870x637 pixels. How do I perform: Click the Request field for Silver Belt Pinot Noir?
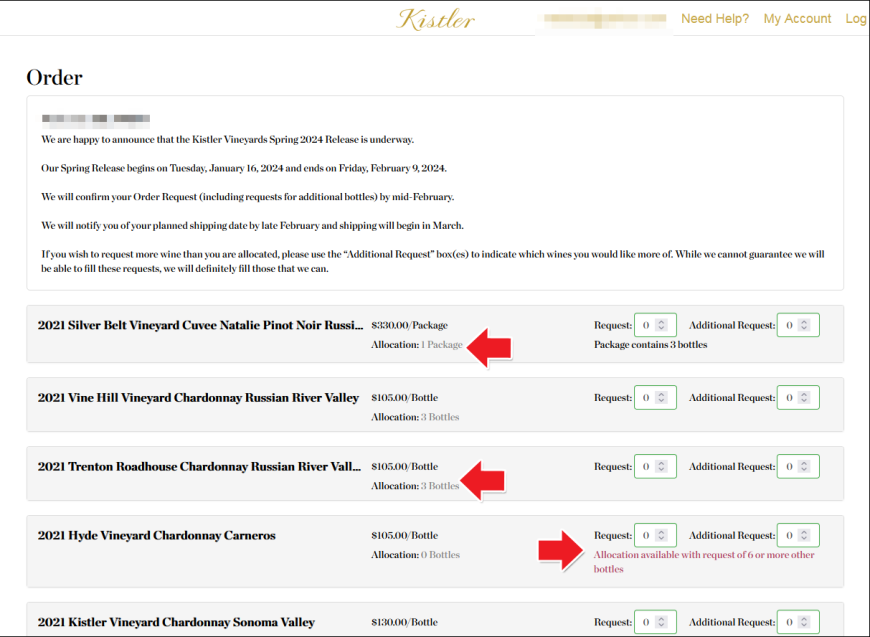(x=655, y=325)
